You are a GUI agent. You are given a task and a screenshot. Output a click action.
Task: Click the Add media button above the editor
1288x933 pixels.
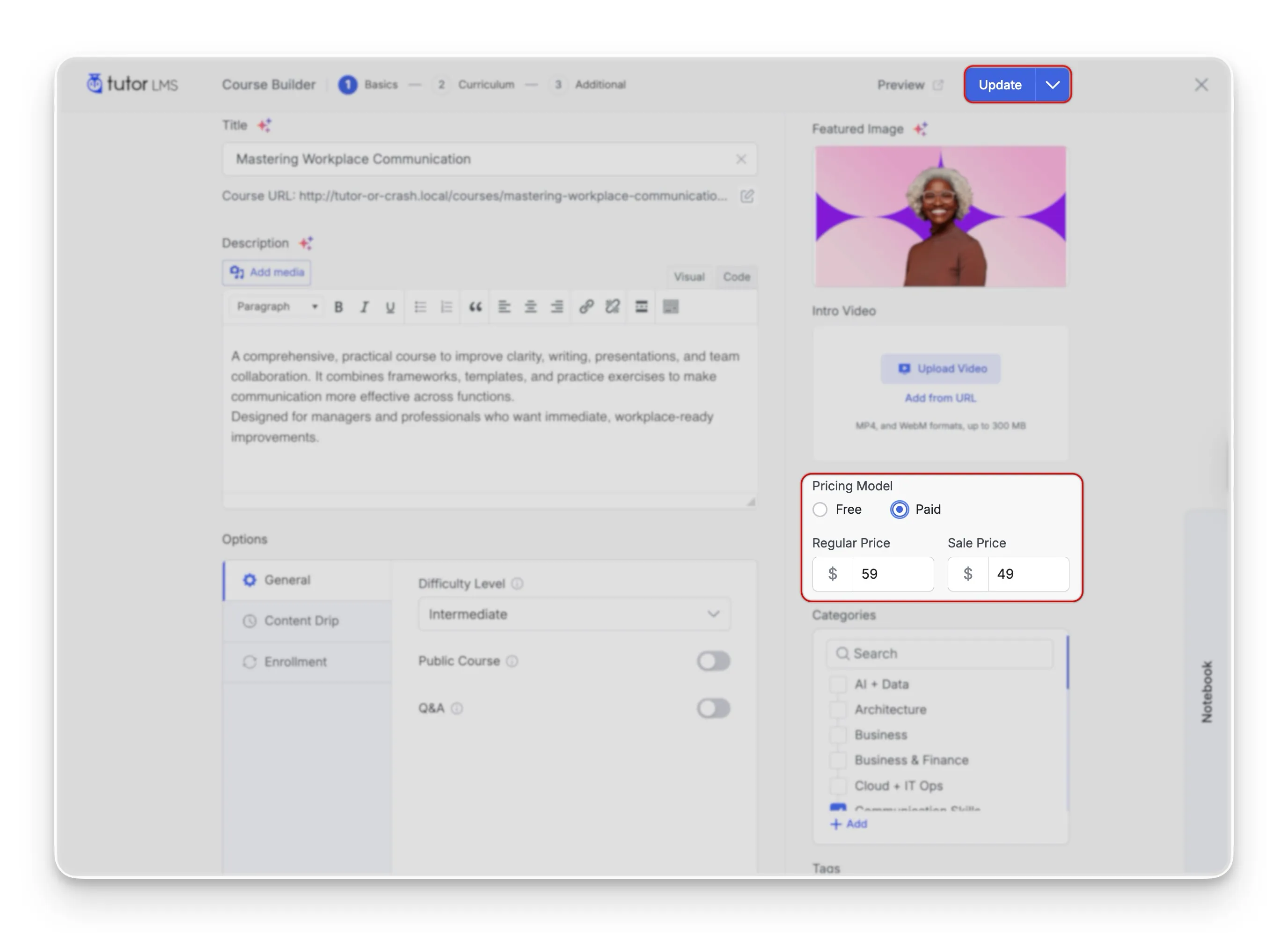tap(266, 272)
